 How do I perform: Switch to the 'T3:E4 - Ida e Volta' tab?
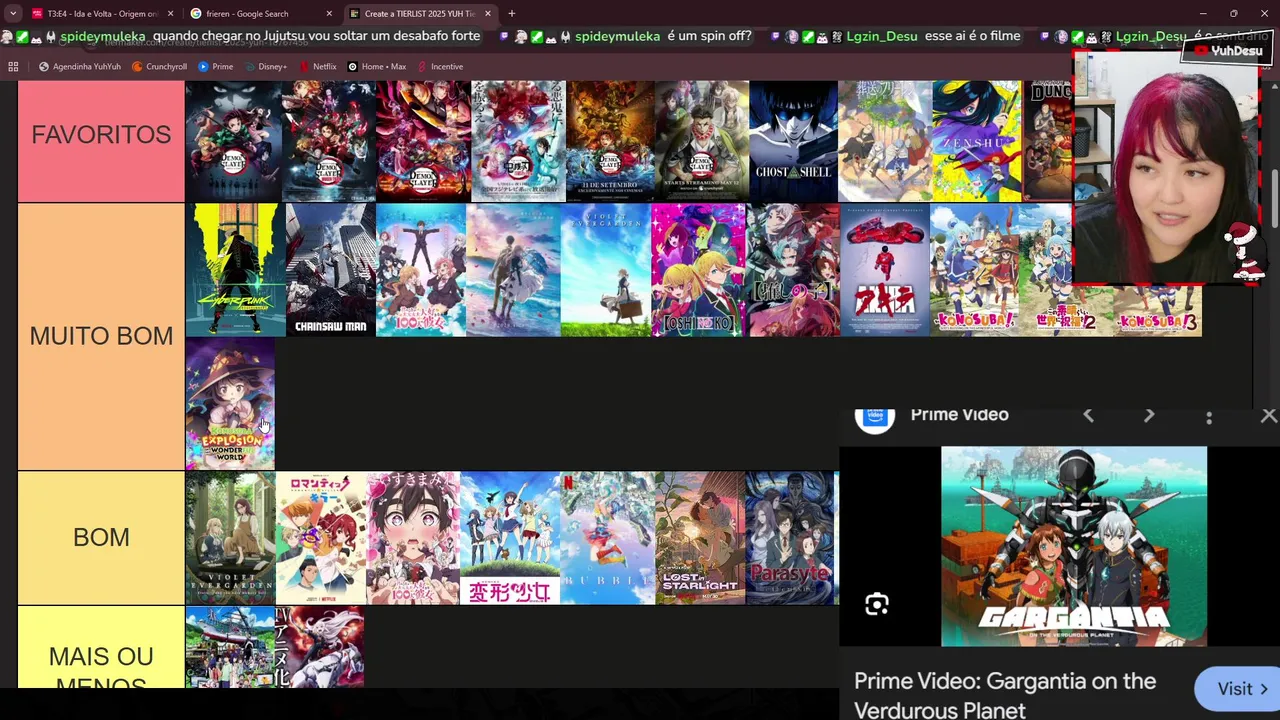click(102, 14)
